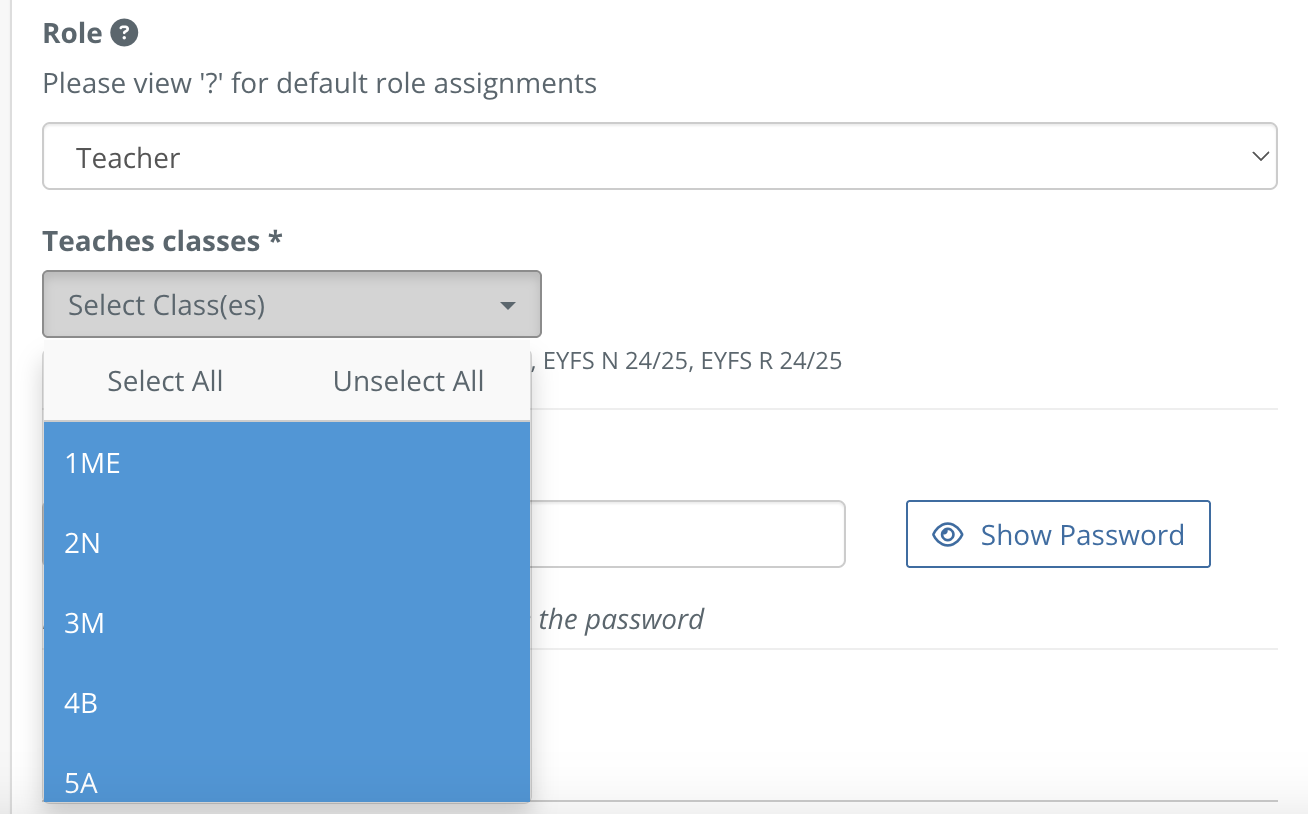Toggle class 4B in the list
The height and width of the screenshot is (814, 1308).
(287, 703)
